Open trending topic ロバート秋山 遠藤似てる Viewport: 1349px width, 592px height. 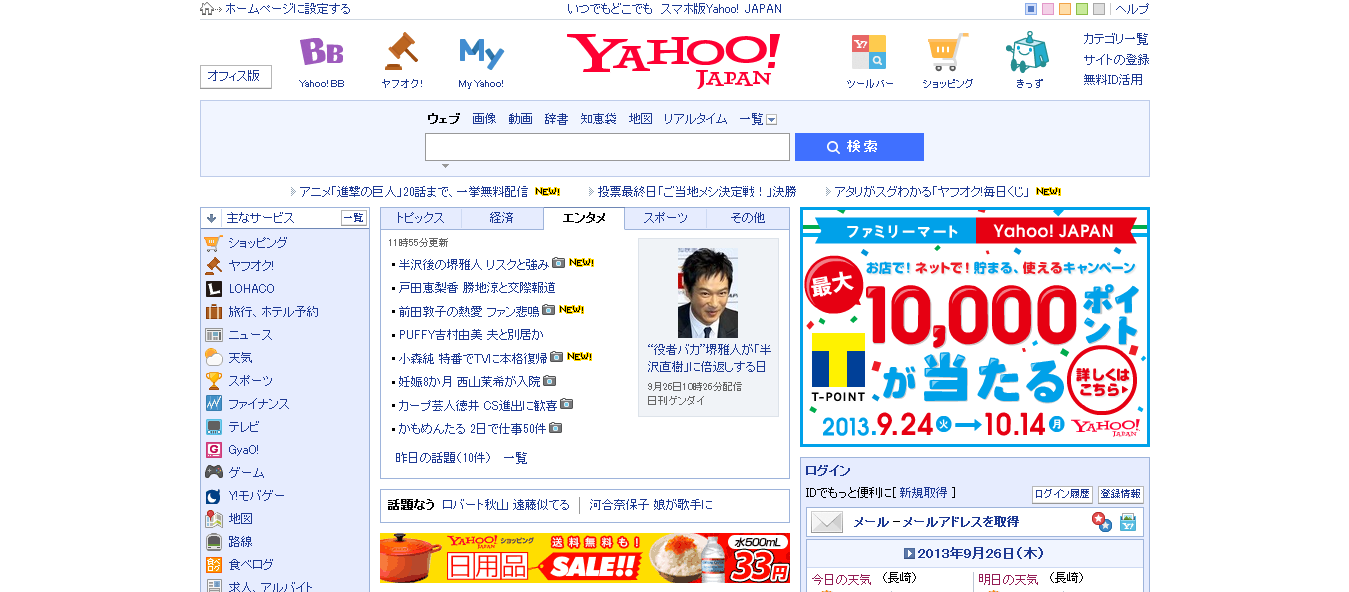(506, 505)
